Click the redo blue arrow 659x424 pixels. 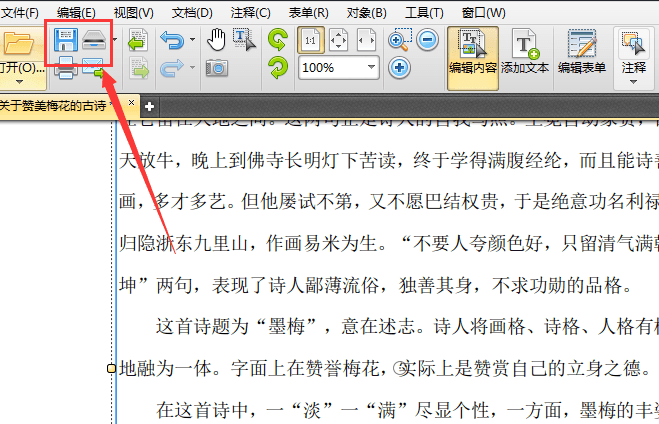pyautogui.click(x=172, y=68)
